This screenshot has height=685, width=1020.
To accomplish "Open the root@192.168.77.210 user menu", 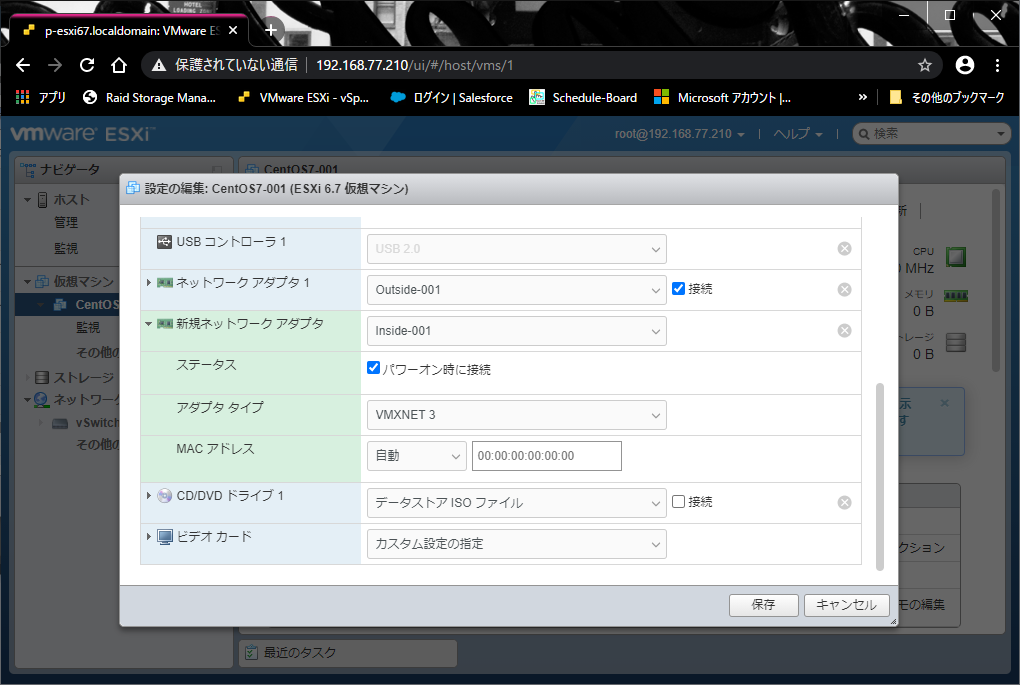I will [x=679, y=134].
